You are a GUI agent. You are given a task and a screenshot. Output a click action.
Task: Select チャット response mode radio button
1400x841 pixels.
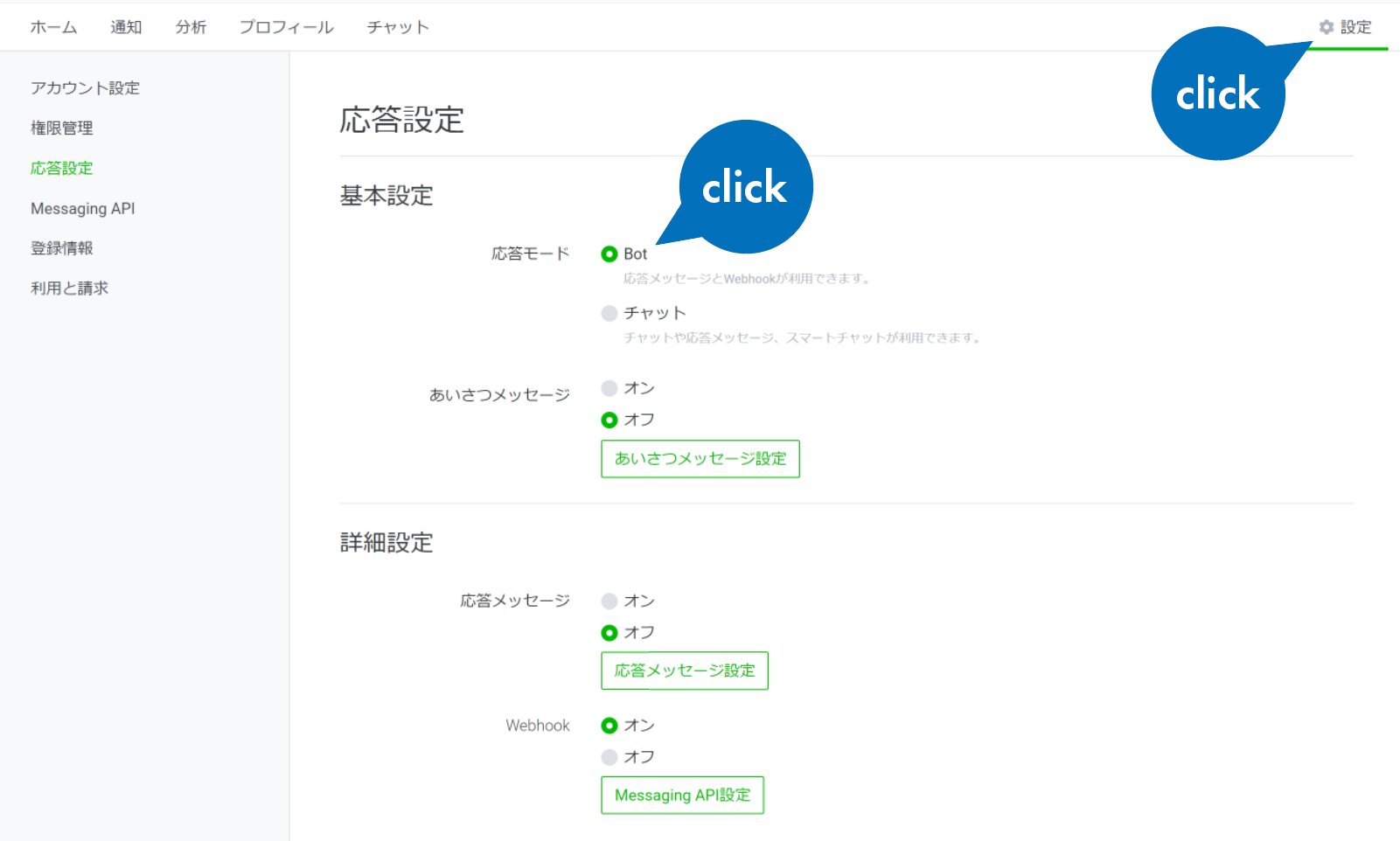[609, 313]
